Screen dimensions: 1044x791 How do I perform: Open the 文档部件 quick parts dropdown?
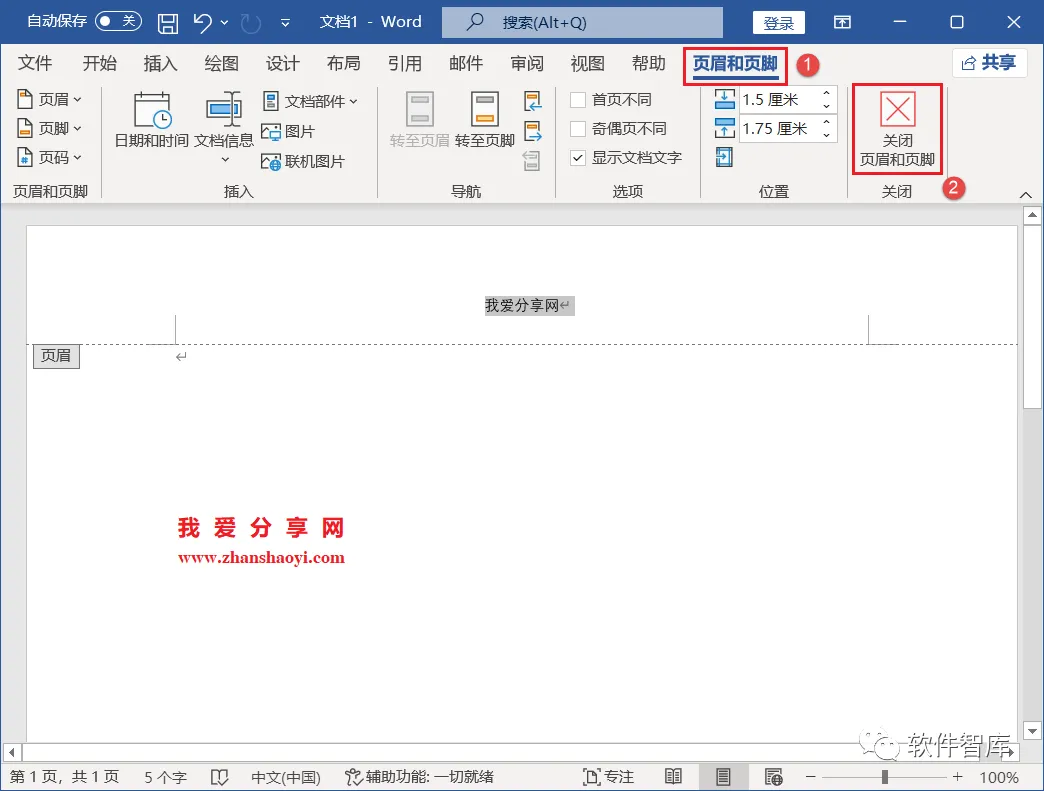tap(310, 101)
